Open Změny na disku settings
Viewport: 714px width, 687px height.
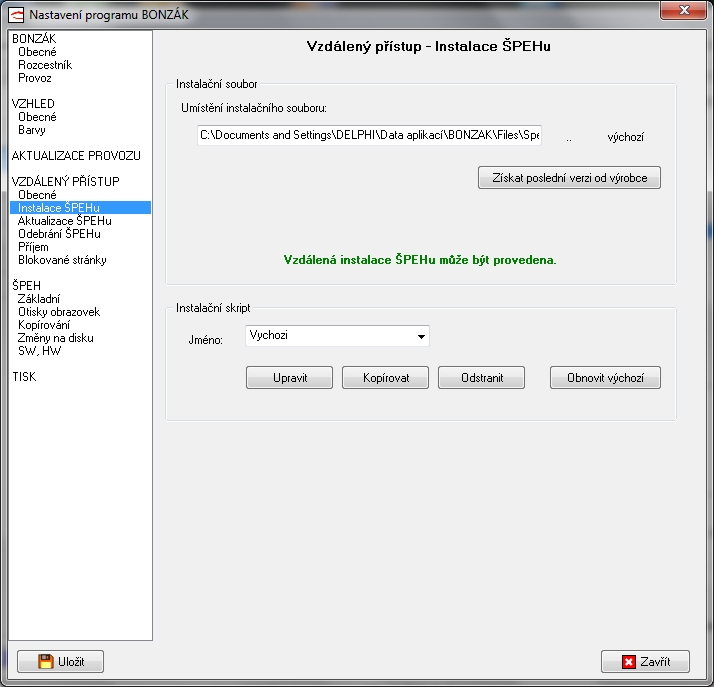click(x=56, y=338)
